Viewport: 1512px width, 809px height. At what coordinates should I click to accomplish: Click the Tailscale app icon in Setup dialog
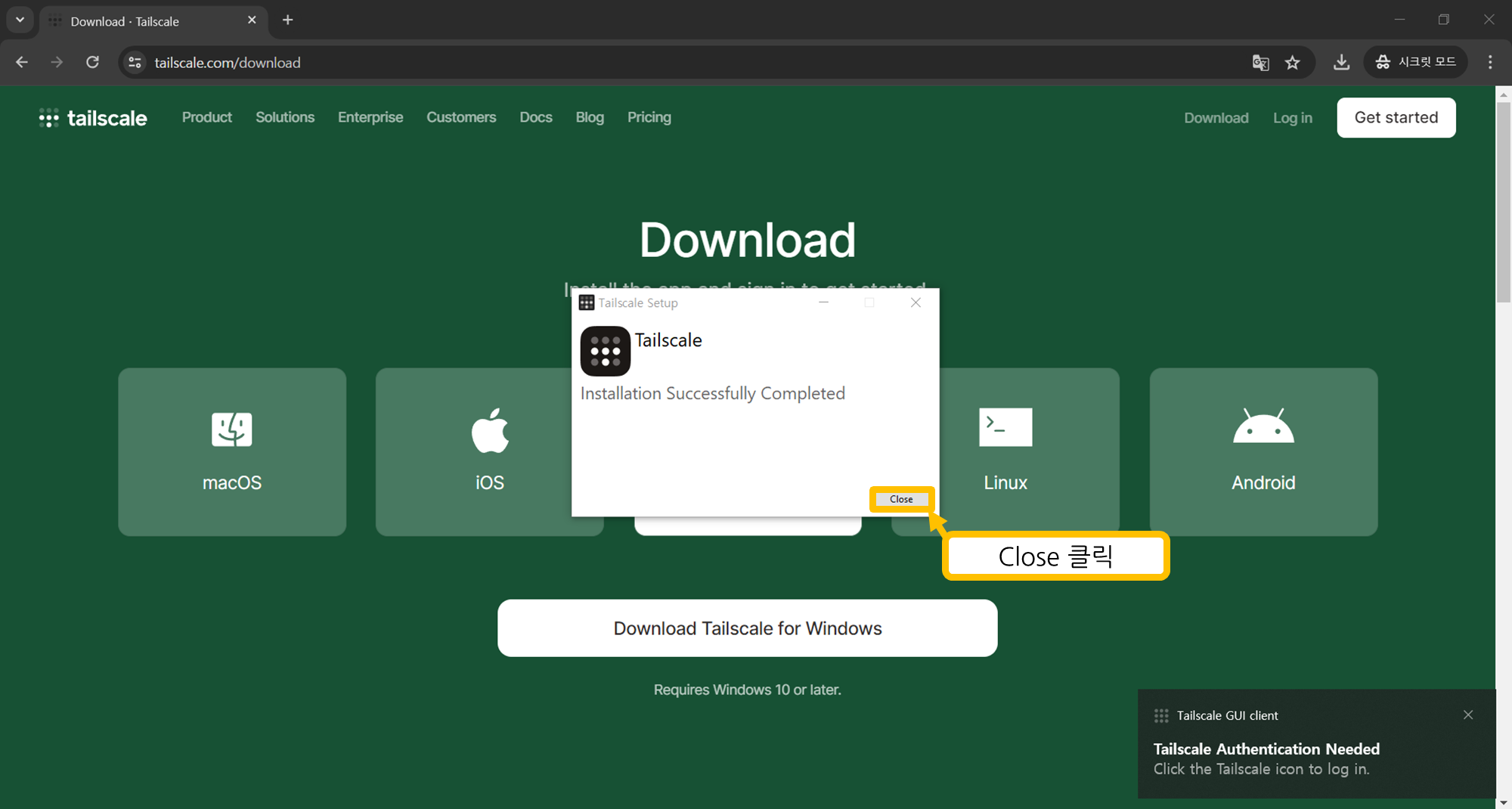pos(605,351)
